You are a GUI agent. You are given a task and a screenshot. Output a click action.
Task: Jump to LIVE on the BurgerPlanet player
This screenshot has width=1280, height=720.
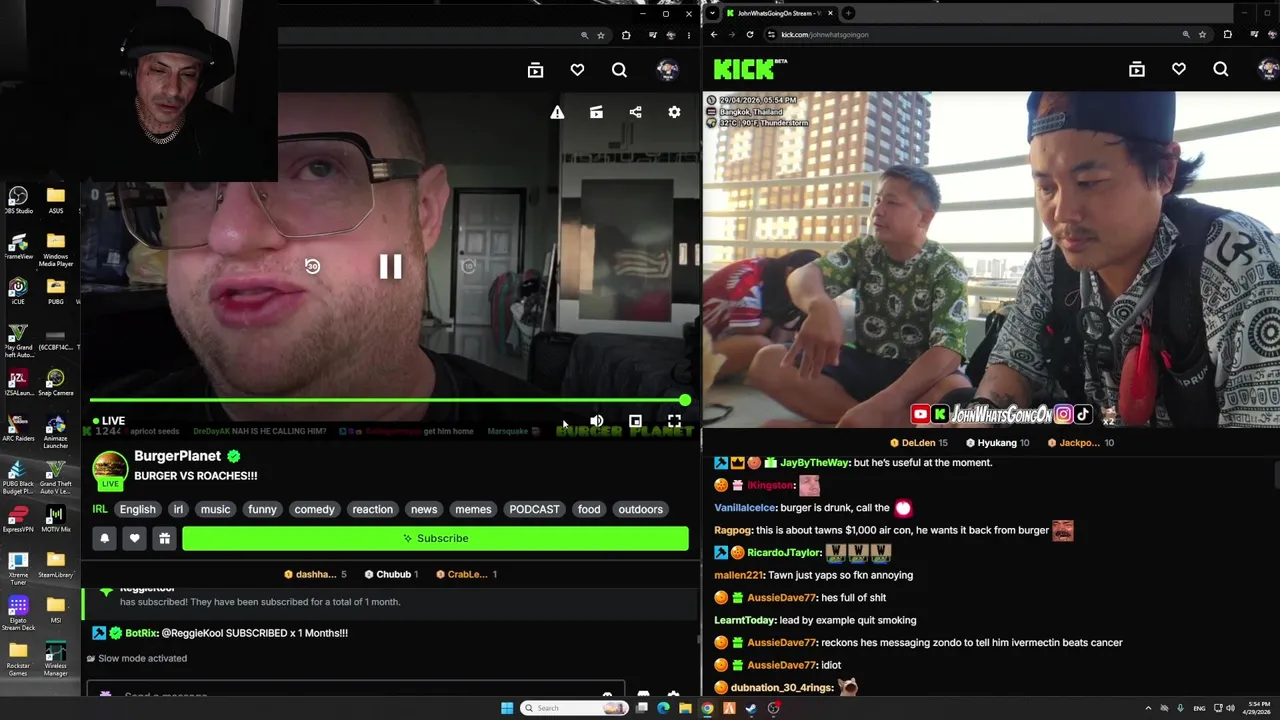tap(108, 421)
